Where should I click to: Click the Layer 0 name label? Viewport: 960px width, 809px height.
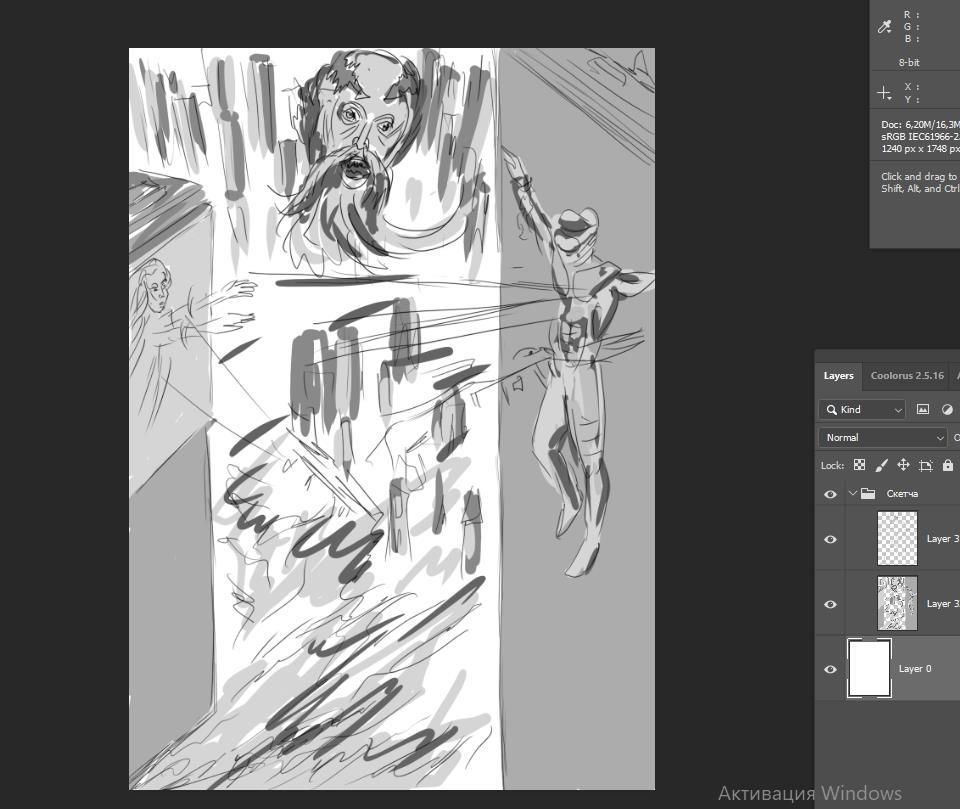click(x=915, y=669)
